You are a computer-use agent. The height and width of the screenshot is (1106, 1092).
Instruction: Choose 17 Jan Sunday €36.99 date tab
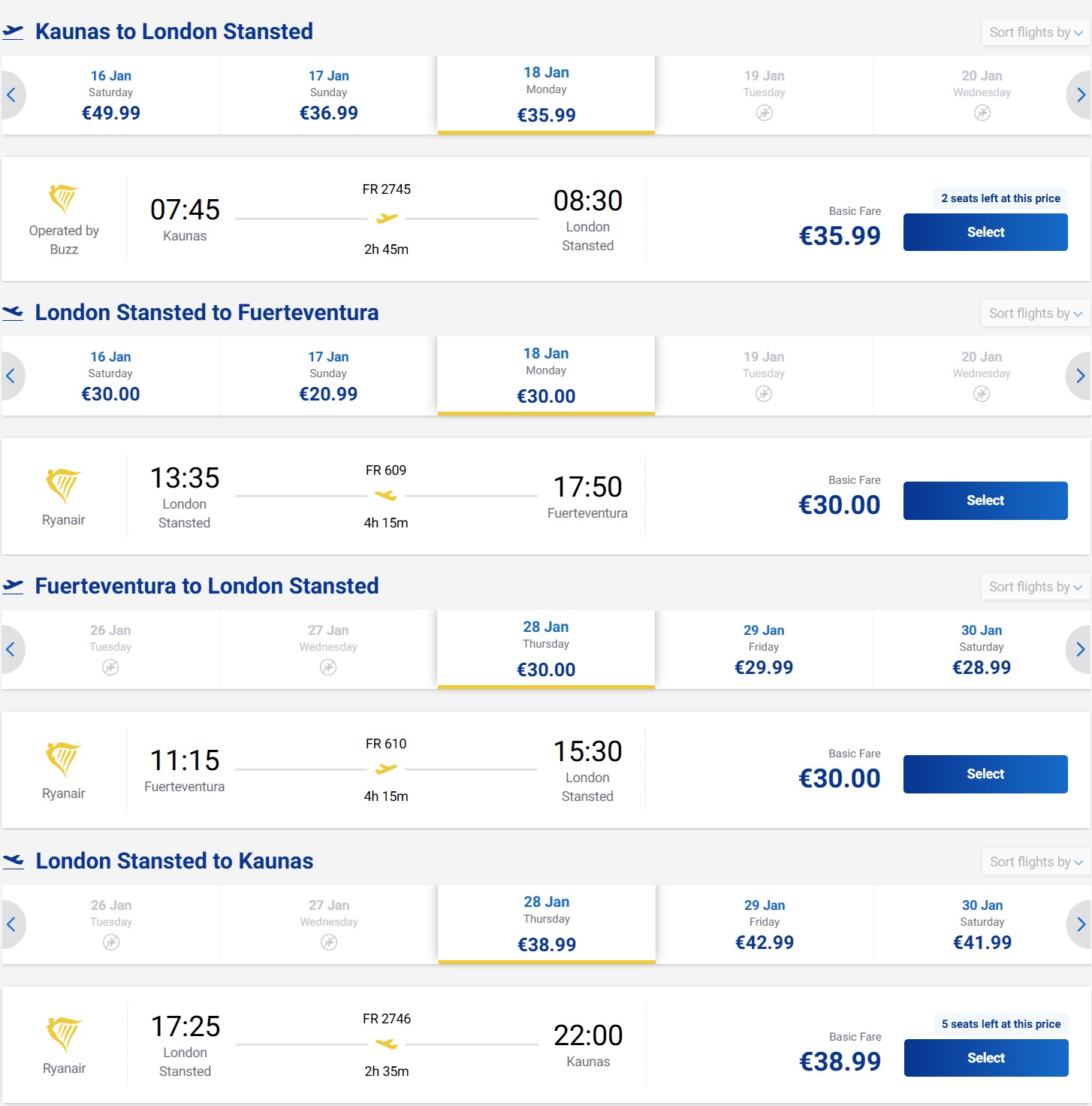point(328,95)
